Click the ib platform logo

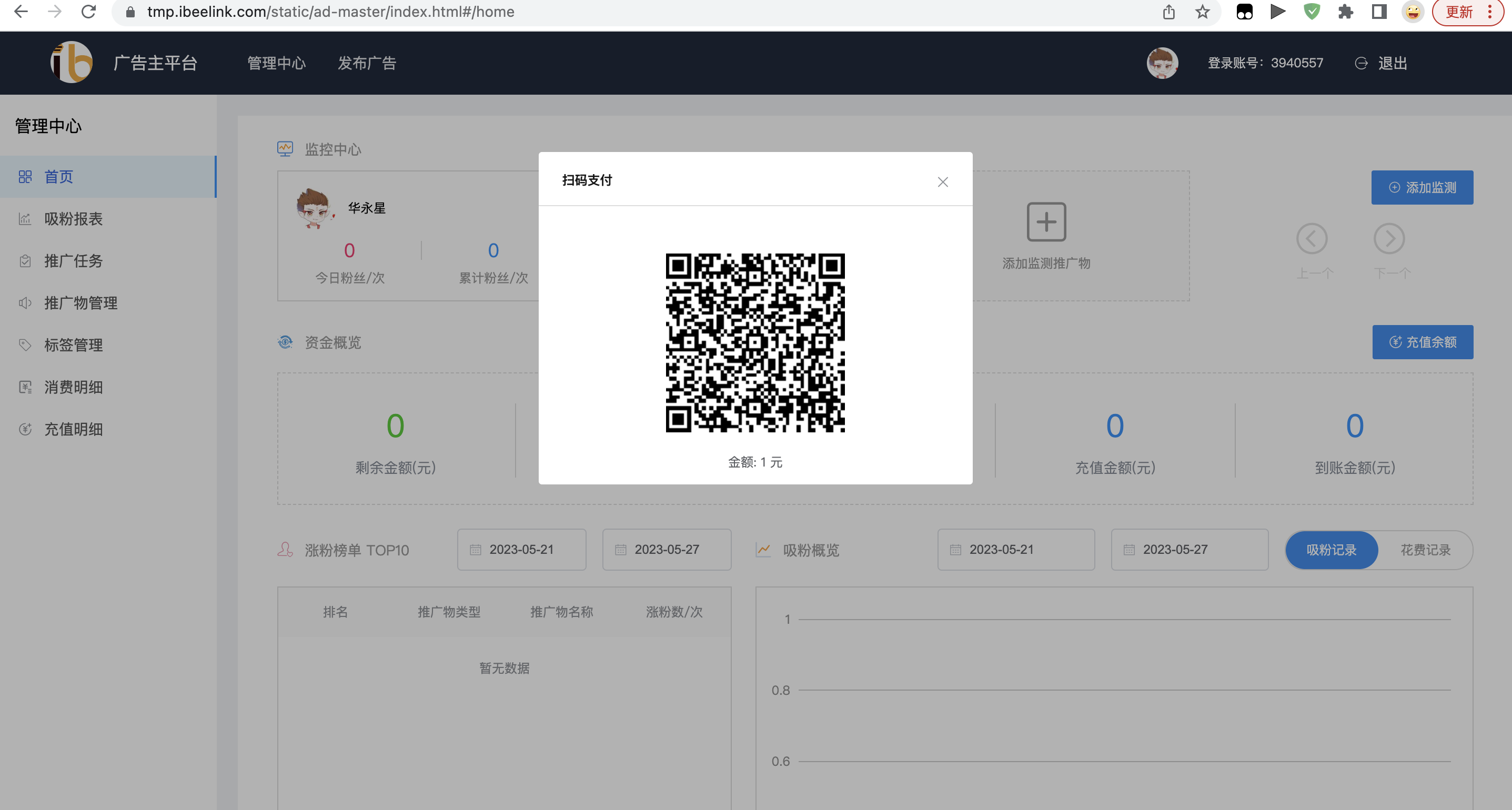[72, 62]
